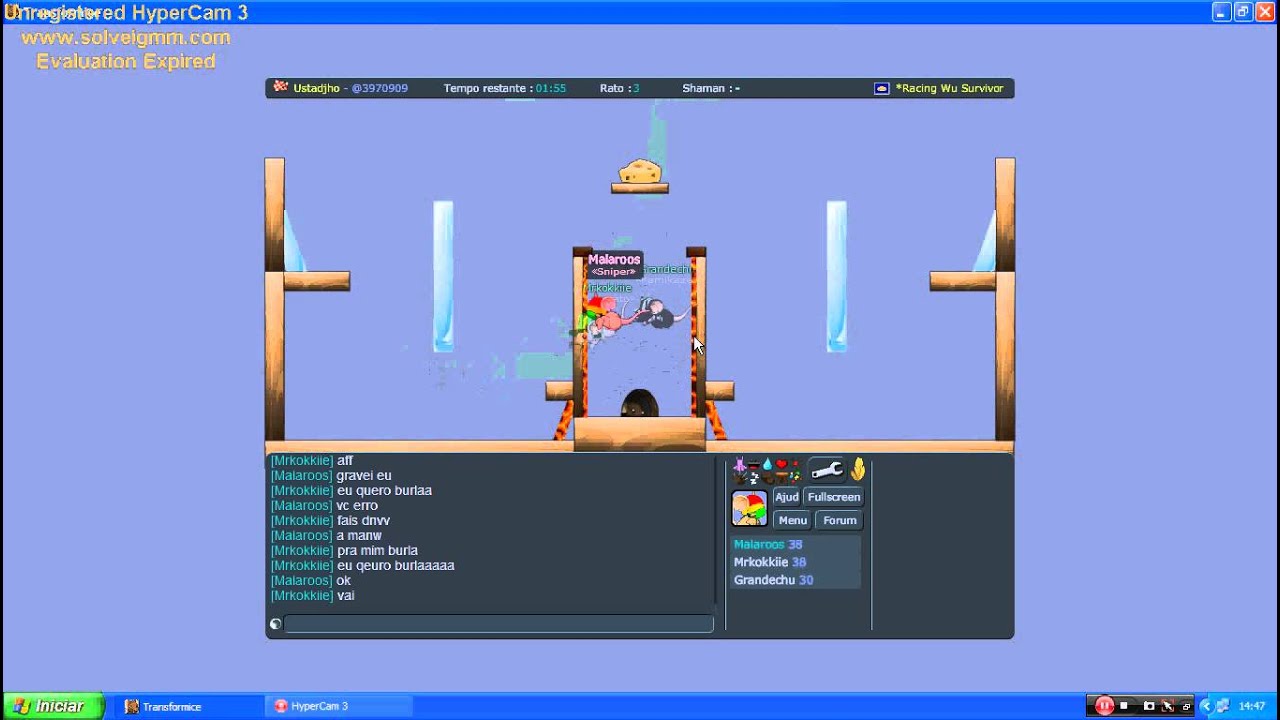Switch game to Fullscreen

click(x=834, y=497)
